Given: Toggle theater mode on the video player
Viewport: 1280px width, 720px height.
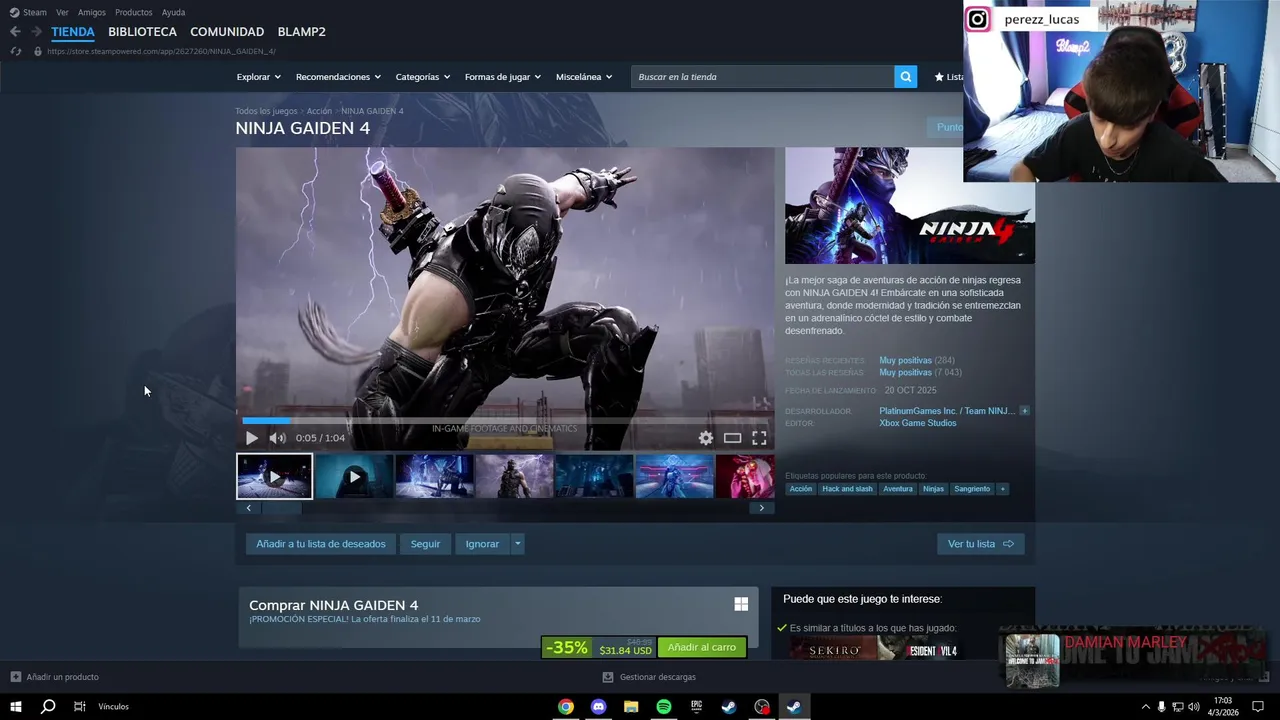Looking at the screenshot, I should click(733, 438).
